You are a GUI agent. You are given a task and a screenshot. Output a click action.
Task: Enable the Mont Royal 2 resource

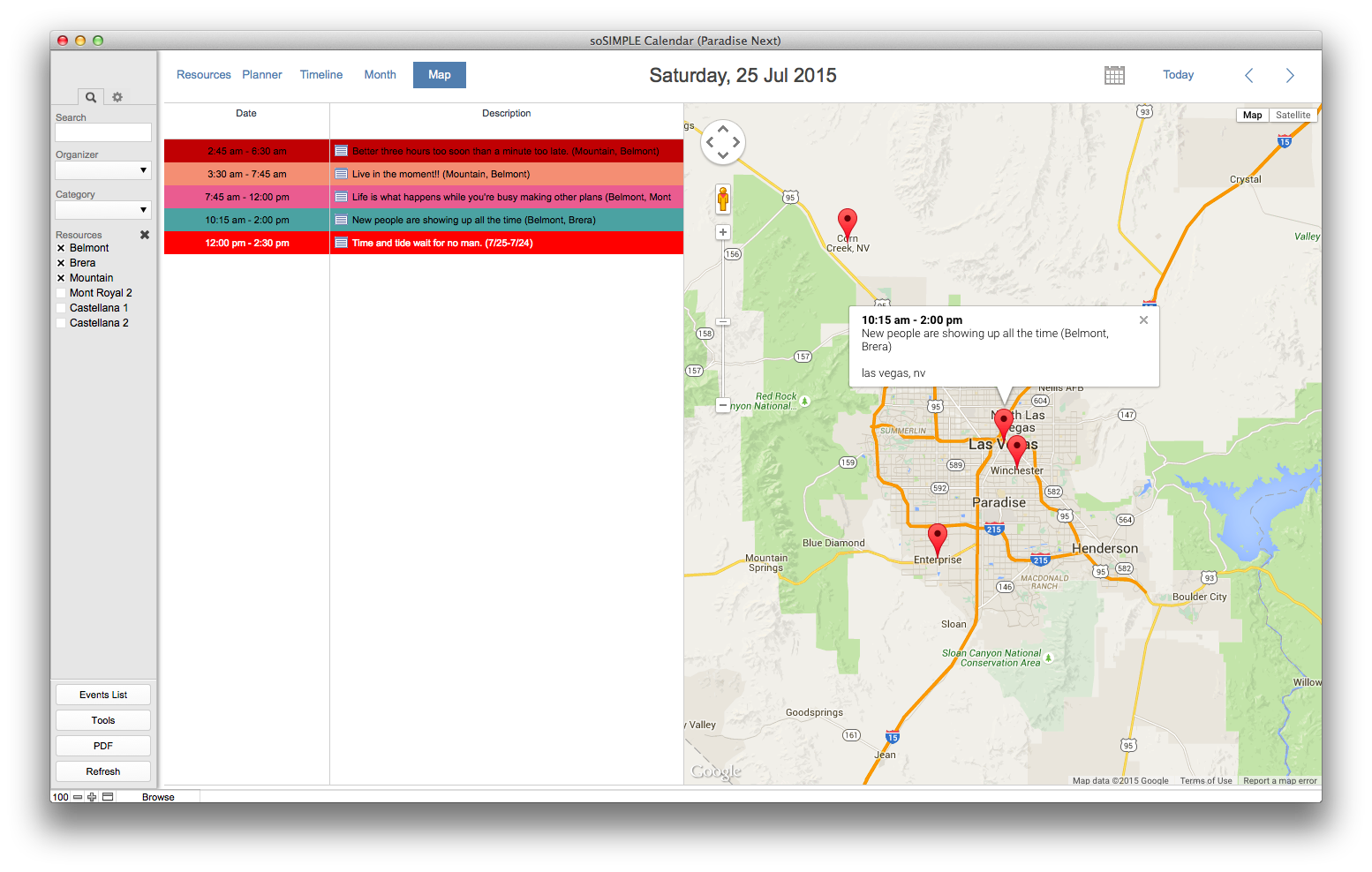(61, 293)
